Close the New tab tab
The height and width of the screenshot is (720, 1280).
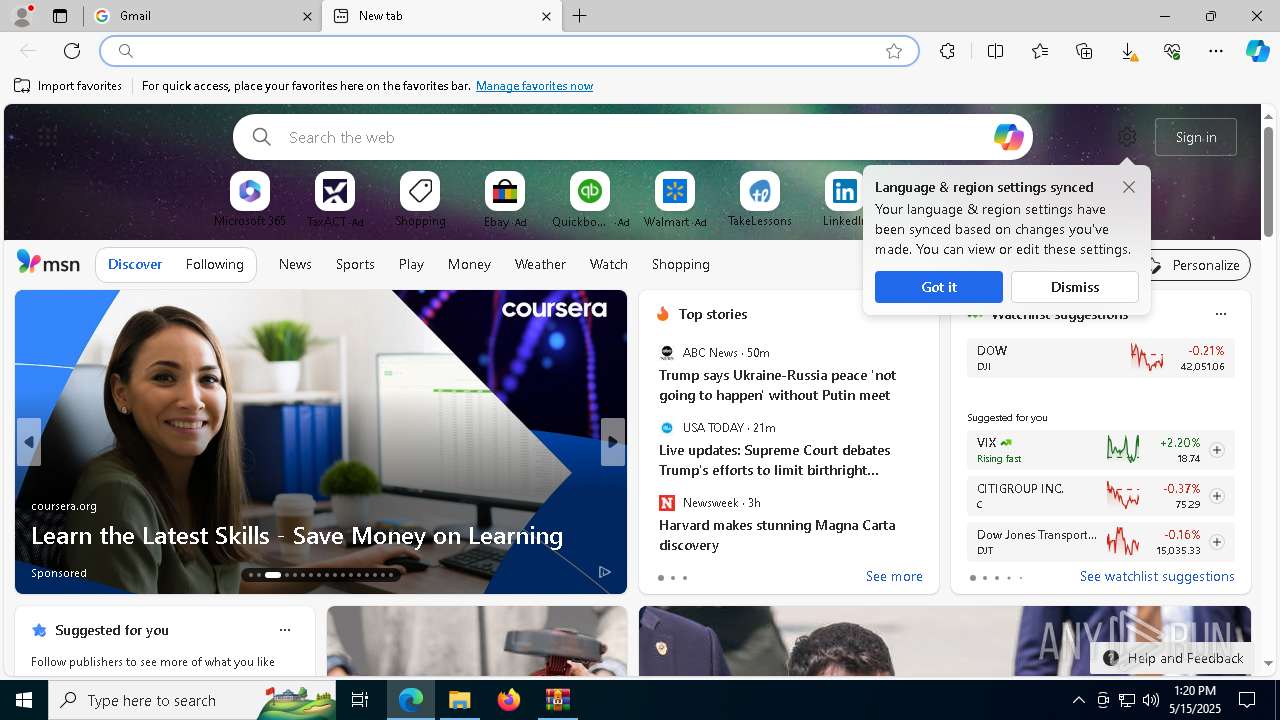(x=546, y=16)
